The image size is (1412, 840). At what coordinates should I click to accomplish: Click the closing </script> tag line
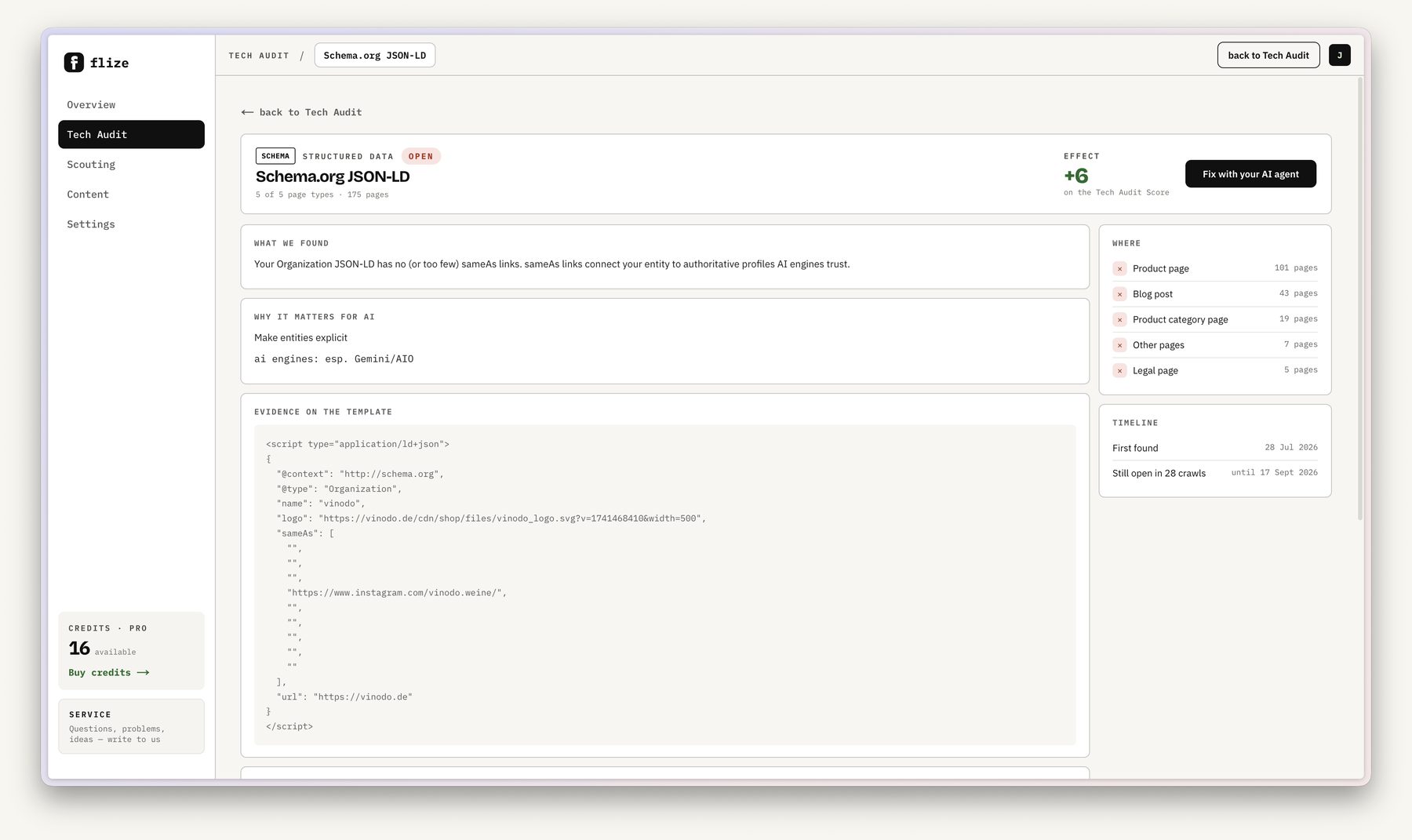click(289, 727)
